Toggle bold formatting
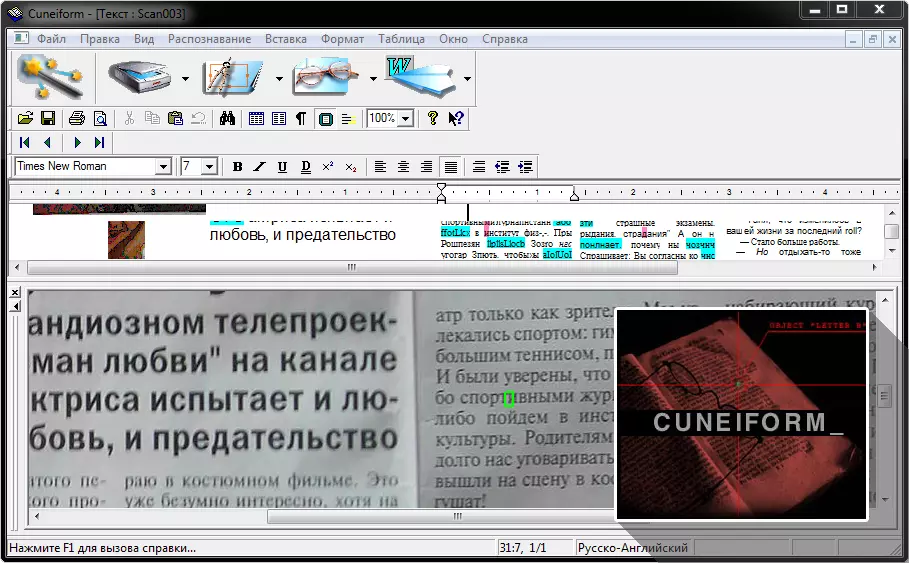The width and height of the screenshot is (909, 563). point(237,167)
